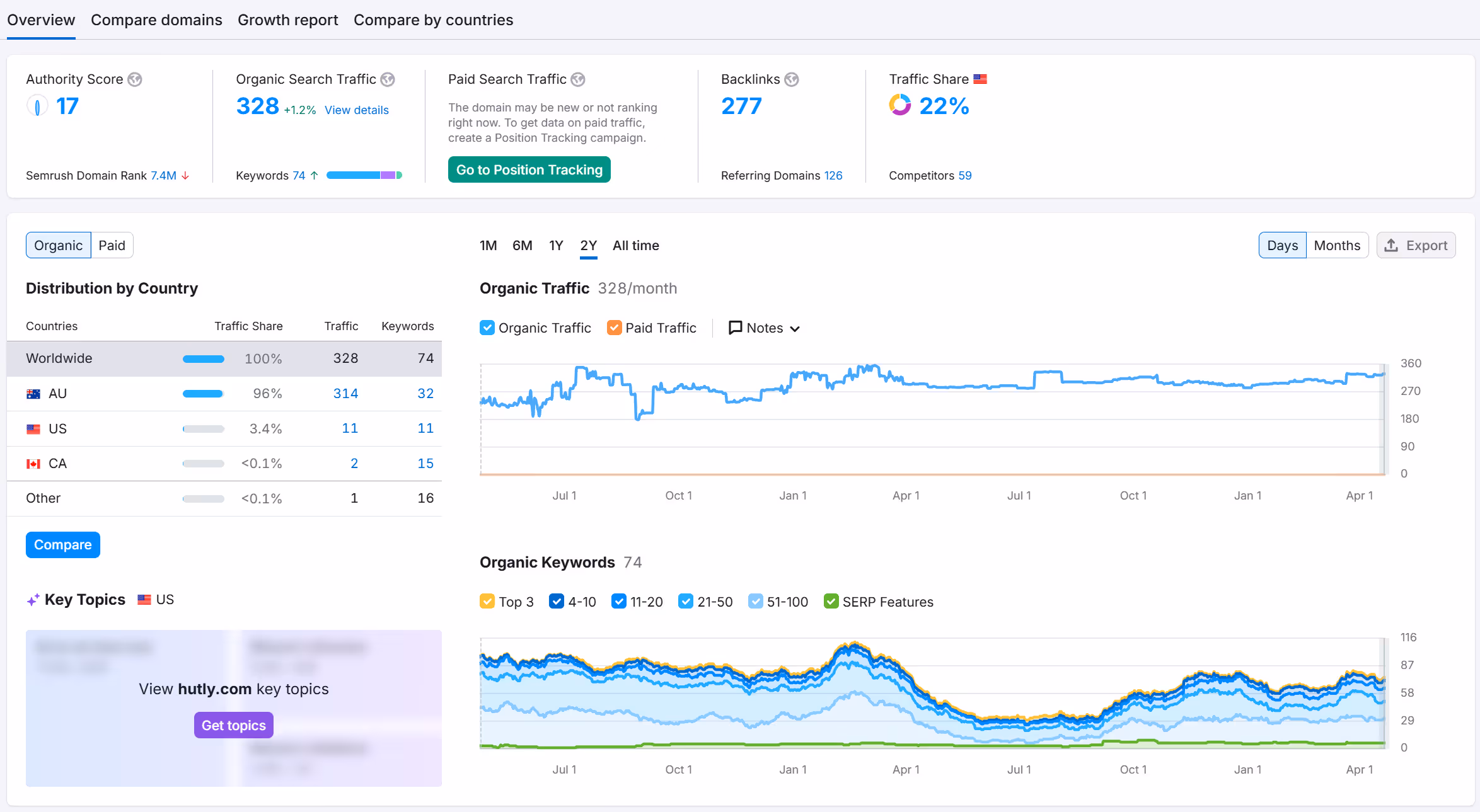Screen dimensions: 1480x812
Task: Select the All time range option
Action: click(x=635, y=246)
